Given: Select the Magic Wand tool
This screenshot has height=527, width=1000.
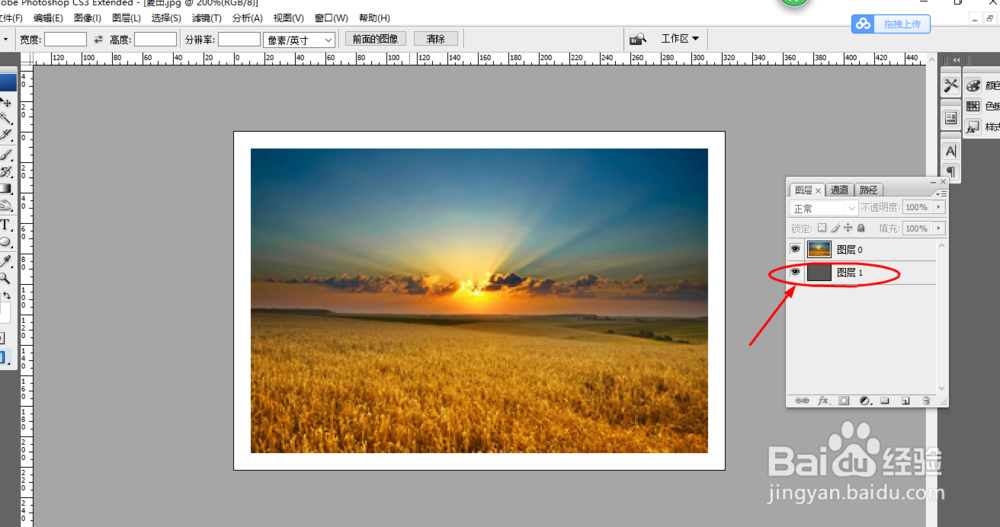Looking at the screenshot, I should pyautogui.click(x=6, y=118).
